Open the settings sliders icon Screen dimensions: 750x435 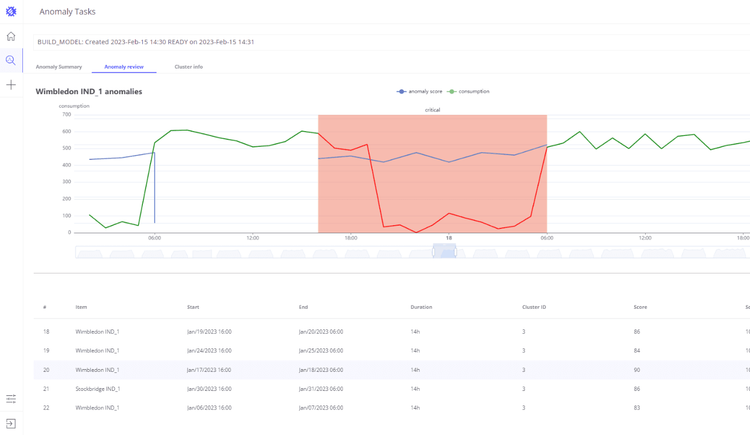(11, 399)
